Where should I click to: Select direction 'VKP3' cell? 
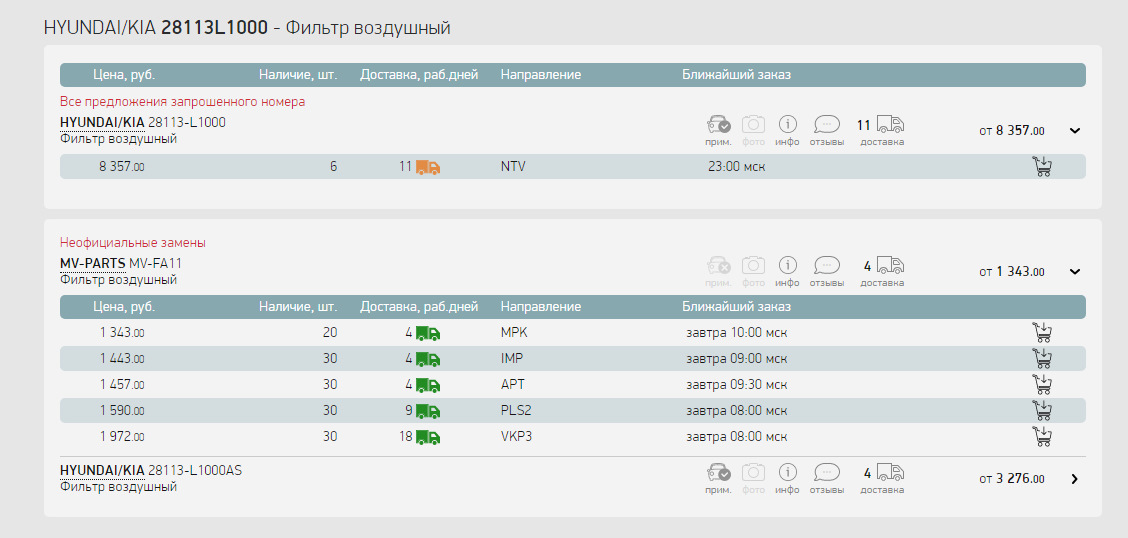(516, 437)
